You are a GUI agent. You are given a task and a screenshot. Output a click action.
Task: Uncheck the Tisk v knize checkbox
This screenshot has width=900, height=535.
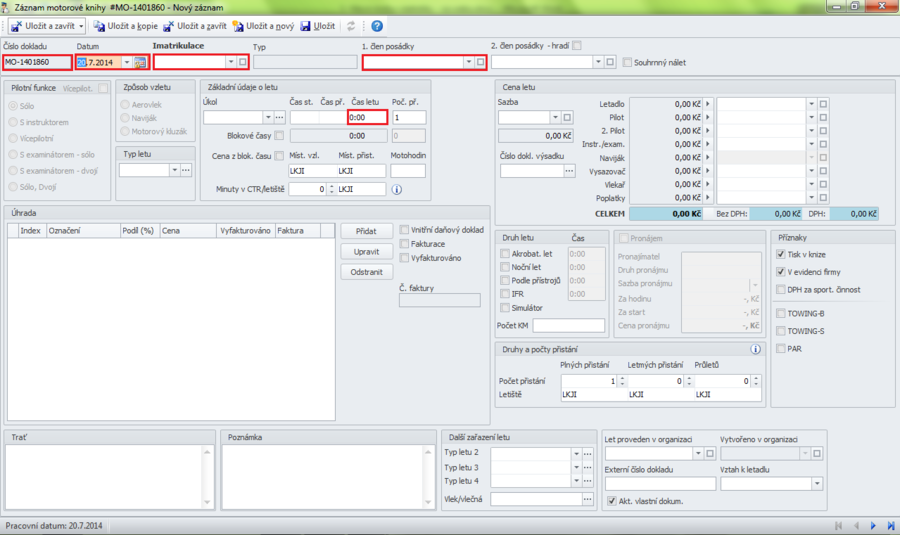tap(781, 254)
